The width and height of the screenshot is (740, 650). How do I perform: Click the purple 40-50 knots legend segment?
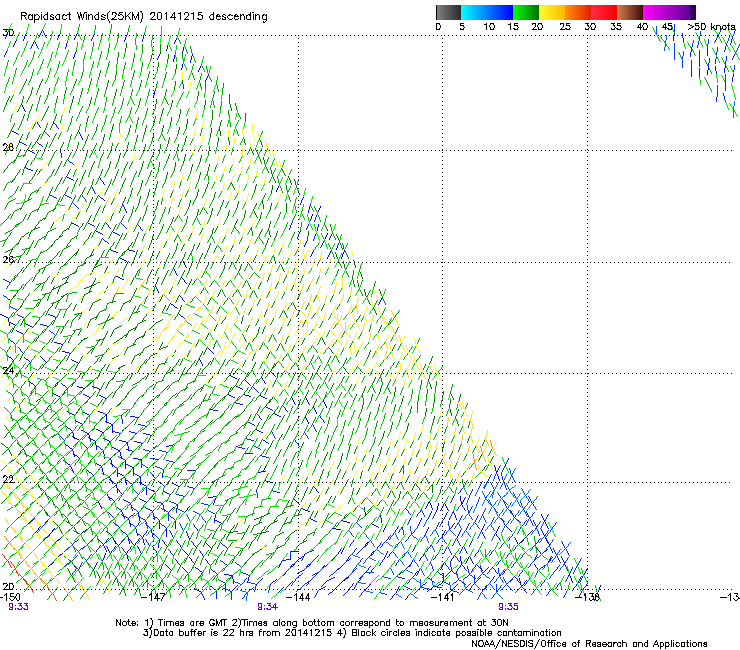coord(669,12)
